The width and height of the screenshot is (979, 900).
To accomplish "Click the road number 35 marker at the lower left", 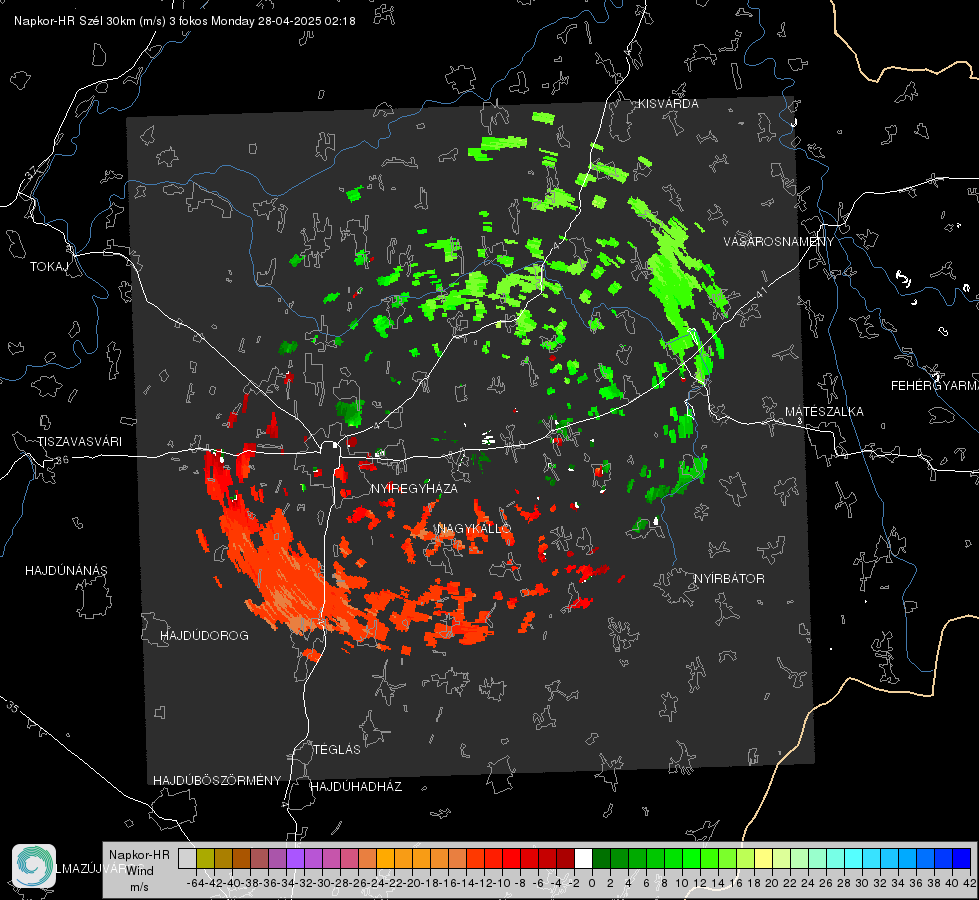I will coord(12,707).
